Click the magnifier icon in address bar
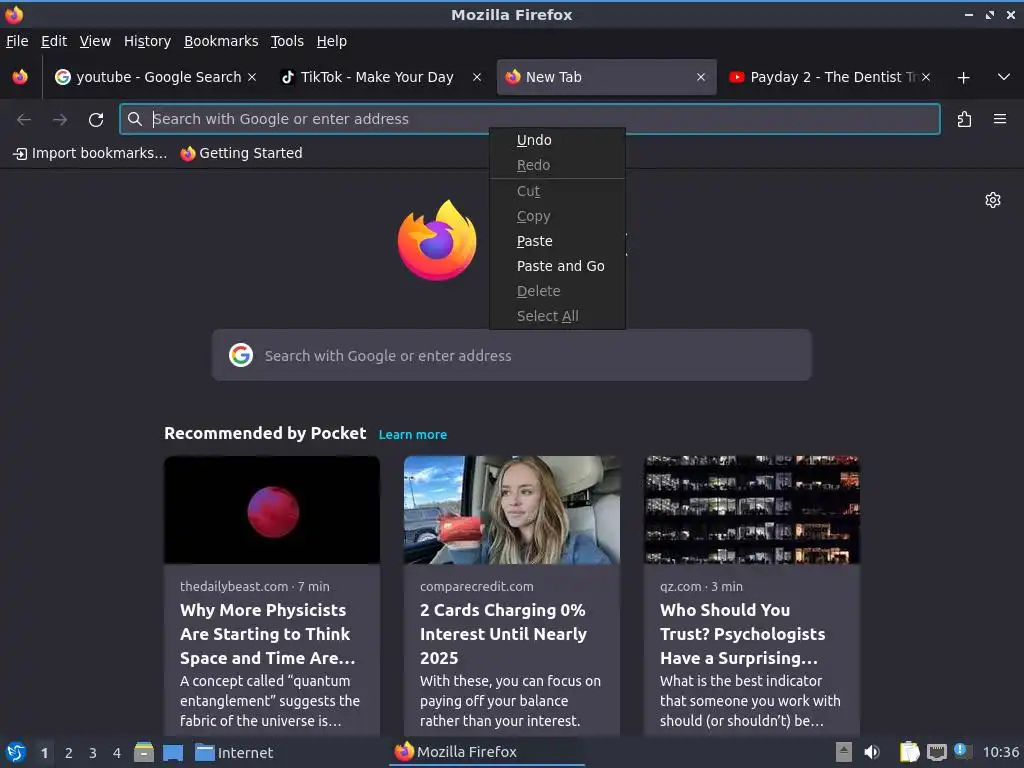Viewport: 1024px width, 768px height. (135, 119)
